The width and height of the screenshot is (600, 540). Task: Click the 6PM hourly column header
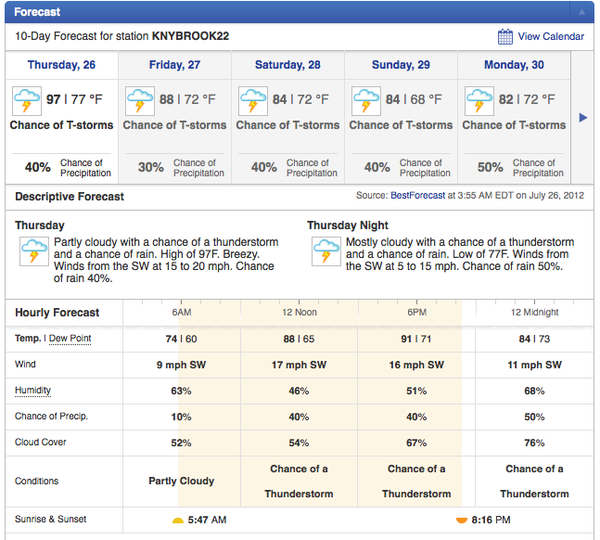click(417, 312)
